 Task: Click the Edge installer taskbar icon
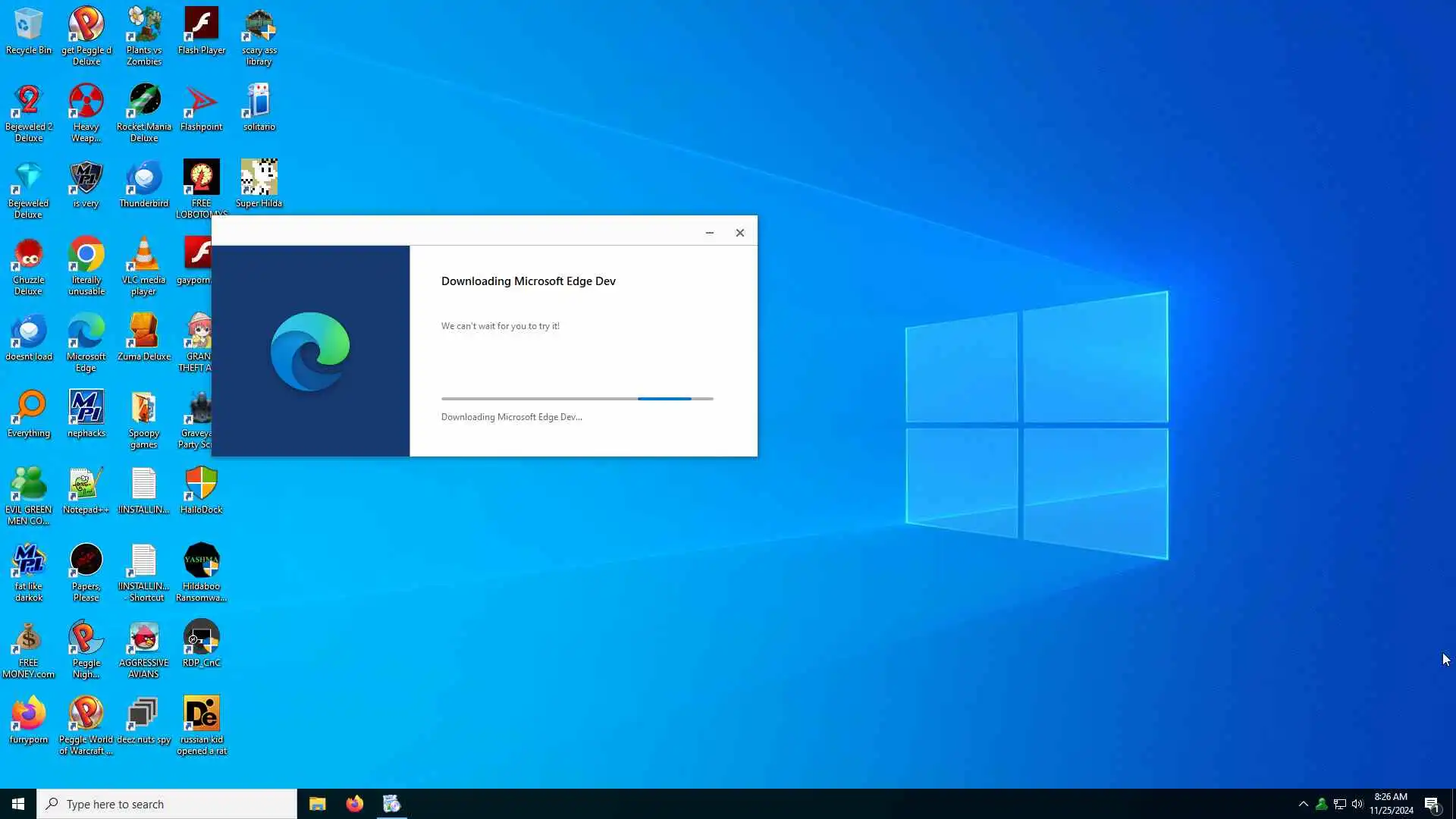point(391,804)
